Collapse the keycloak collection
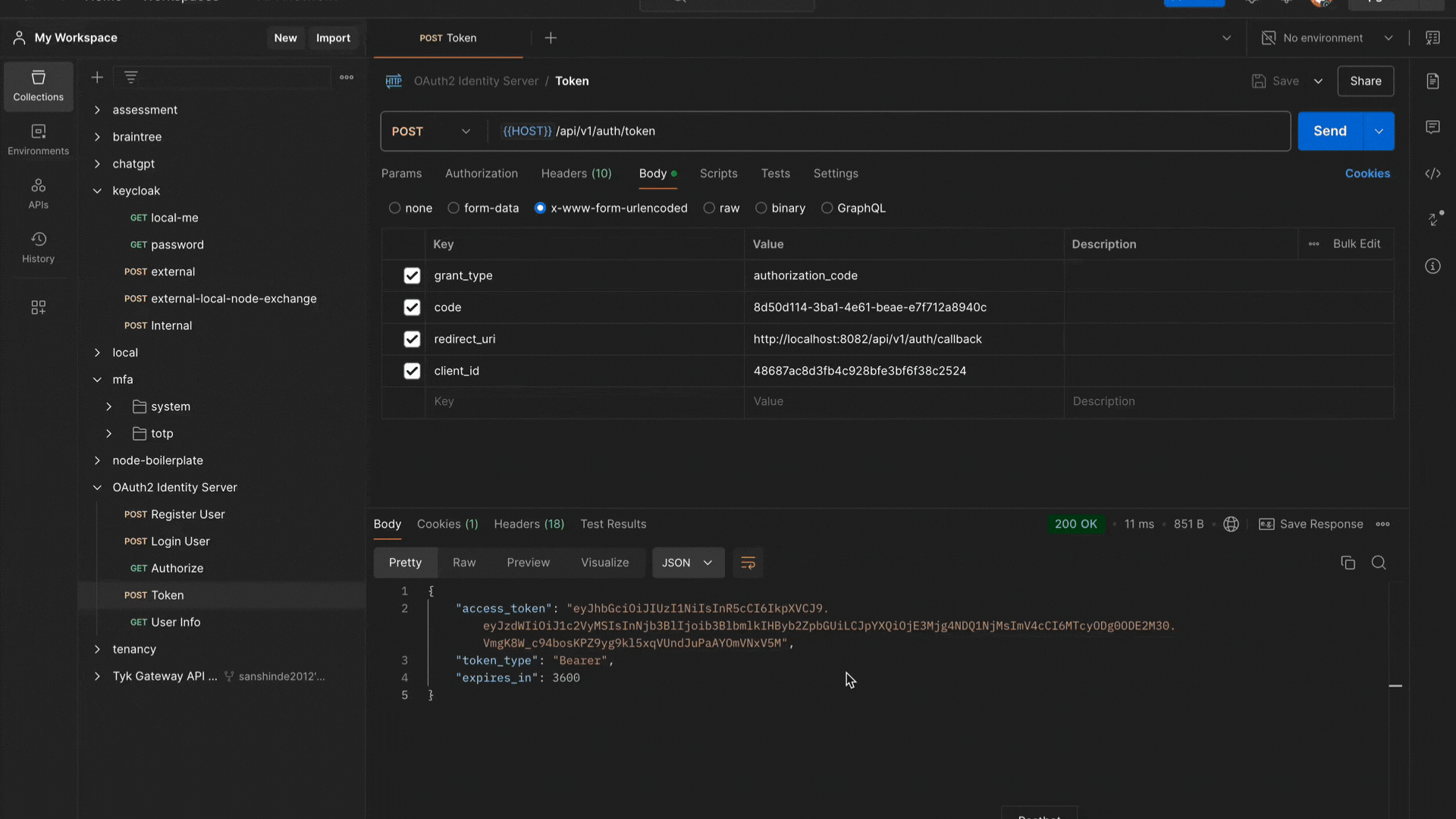The width and height of the screenshot is (1456, 819). 97,191
